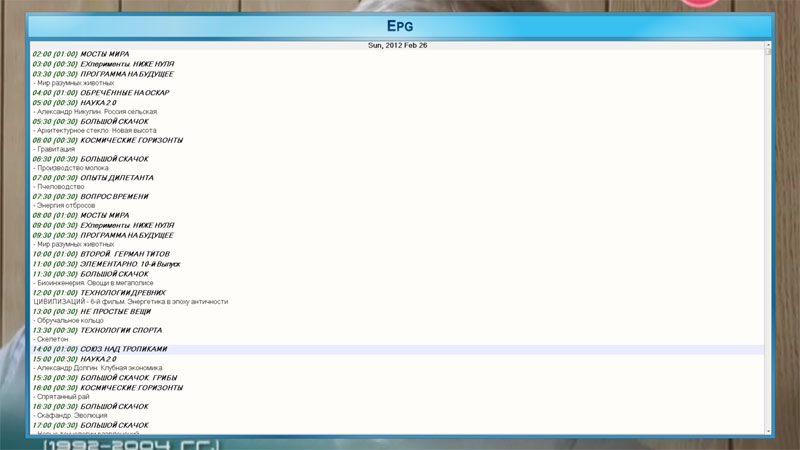Choose the 05:00 НАУКА 2.0 programme
The height and width of the screenshot is (450, 800).
[75, 102]
